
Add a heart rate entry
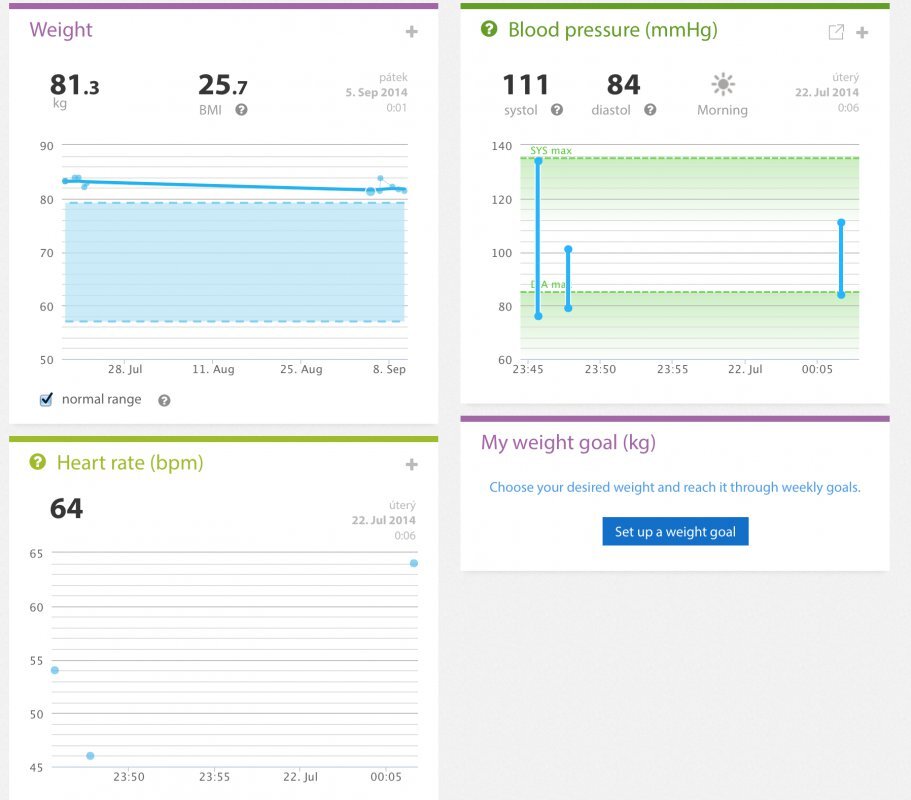point(411,464)
